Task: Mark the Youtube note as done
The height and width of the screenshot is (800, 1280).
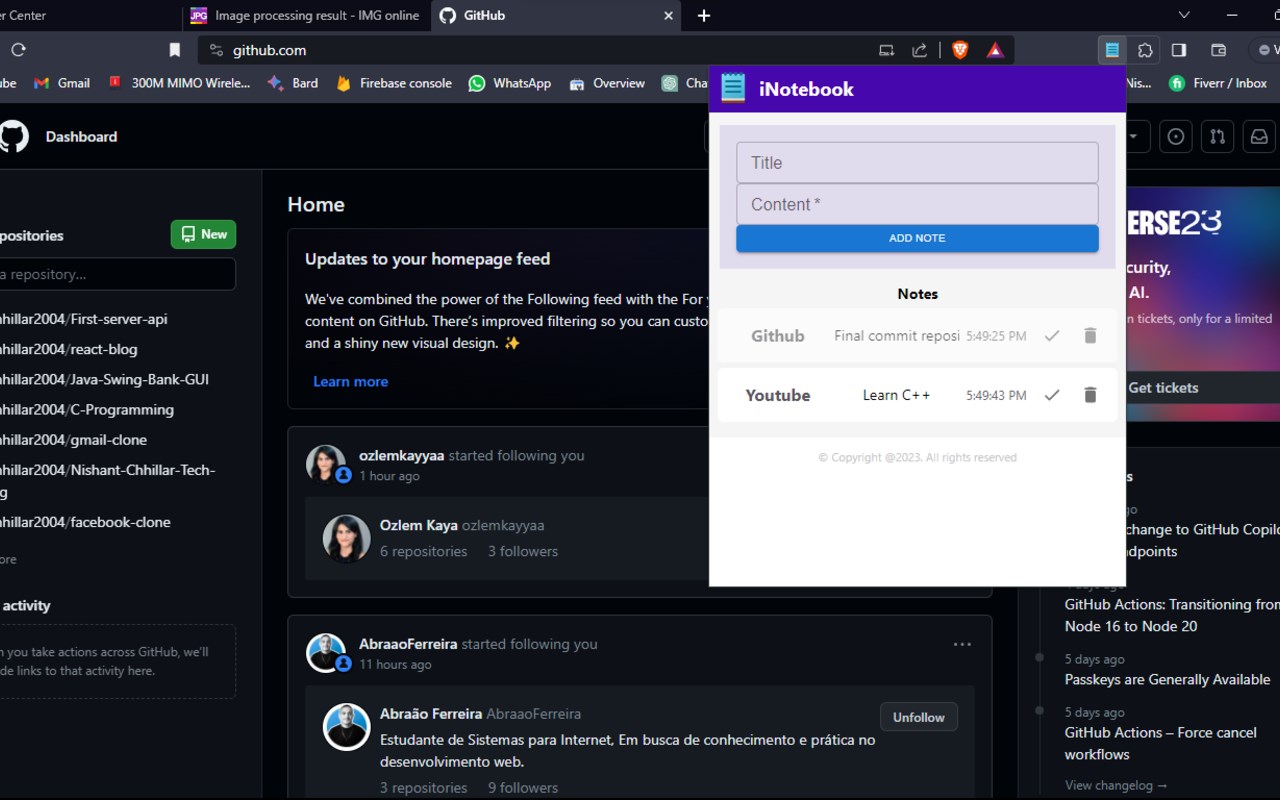Action: [1051, 395]
